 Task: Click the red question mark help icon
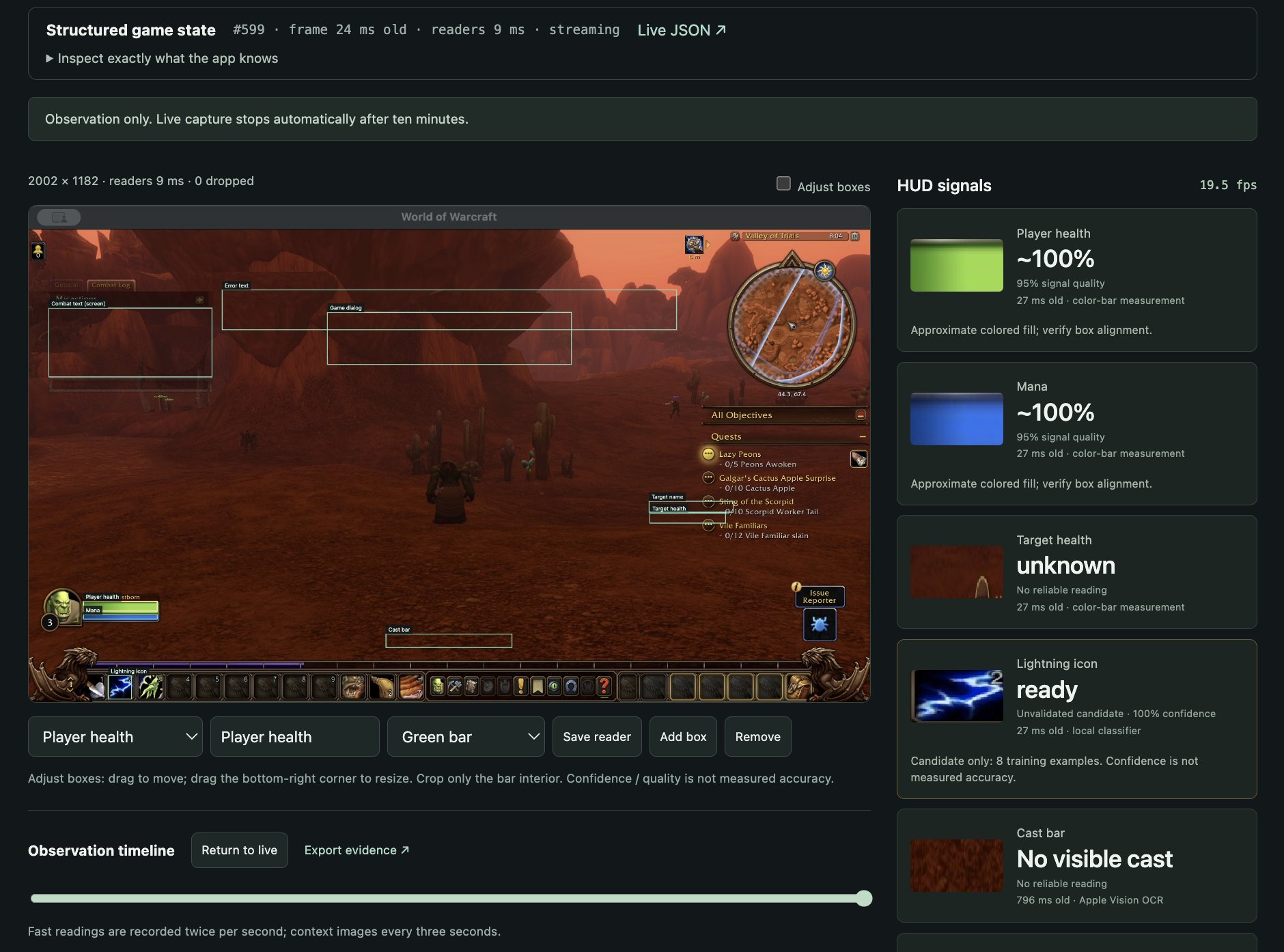(x=604, y=686)
